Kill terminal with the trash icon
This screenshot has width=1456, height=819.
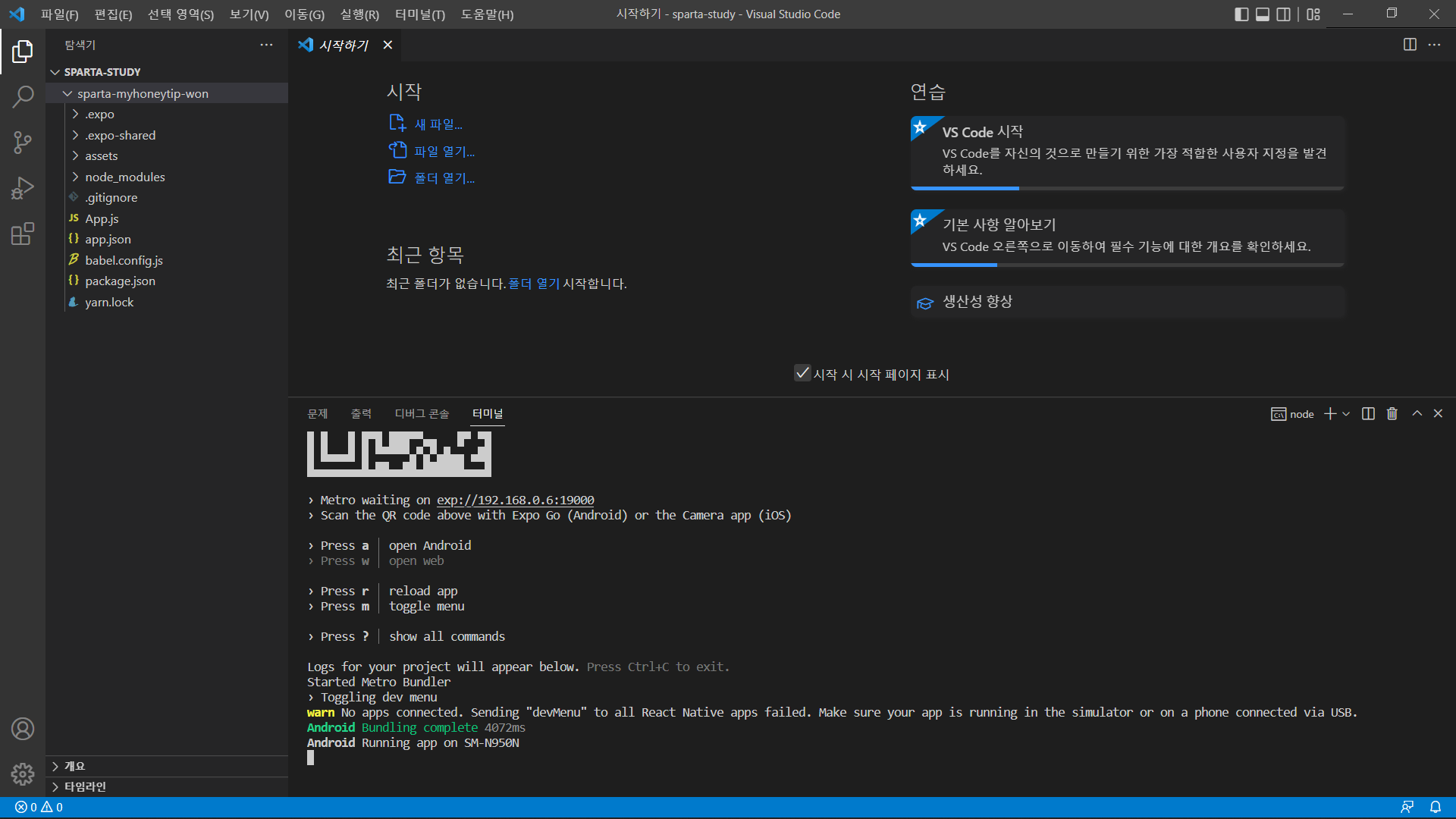point(1392,413)
